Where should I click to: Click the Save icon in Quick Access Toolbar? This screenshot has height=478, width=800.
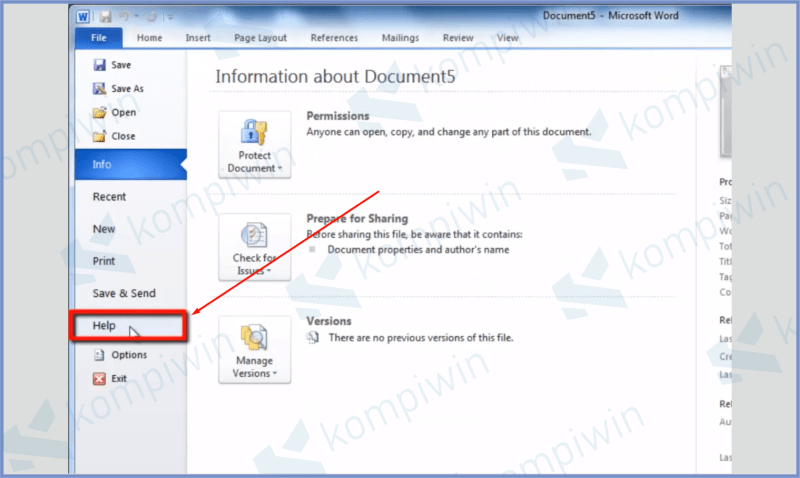(106, 17)
